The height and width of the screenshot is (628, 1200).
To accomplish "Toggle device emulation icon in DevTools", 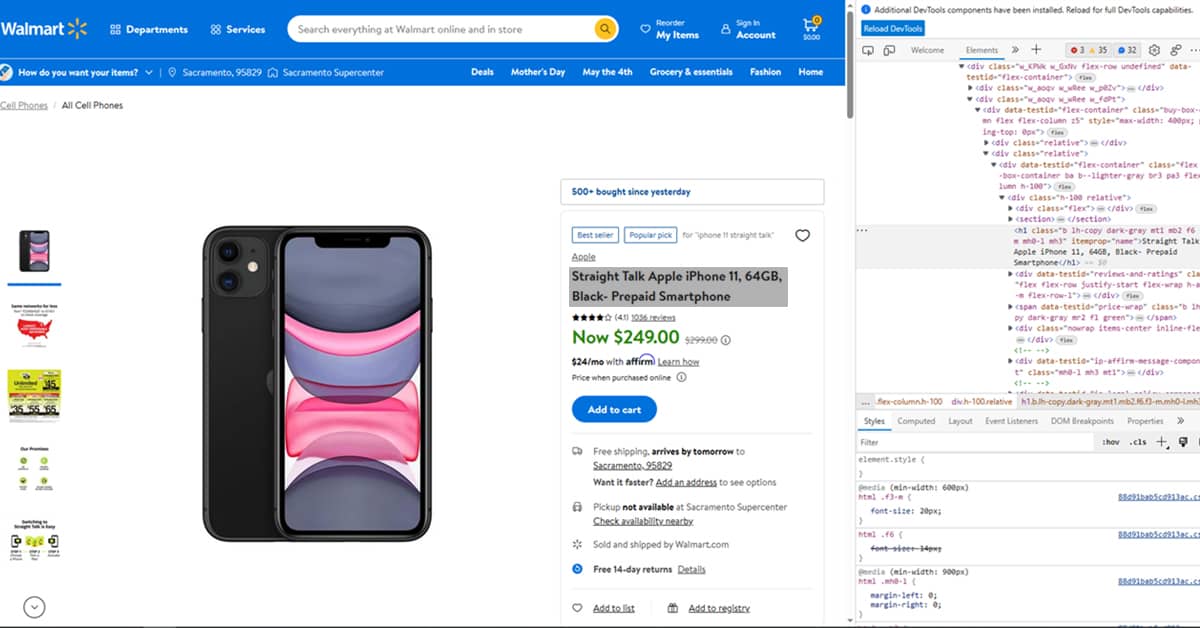I will pyautogui.click(x=889, y=50).
